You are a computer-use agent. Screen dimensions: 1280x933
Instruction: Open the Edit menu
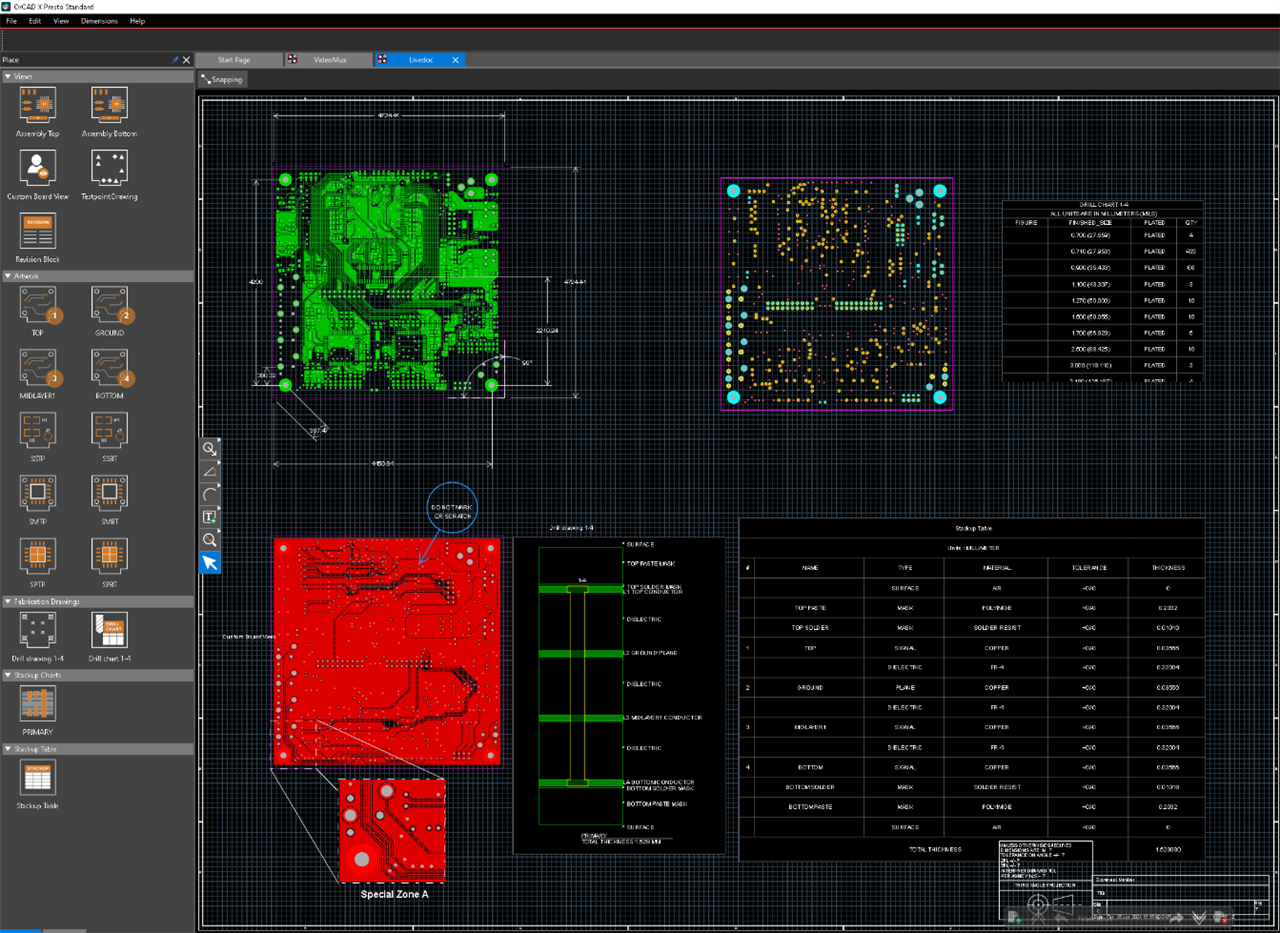pos(35,21)
